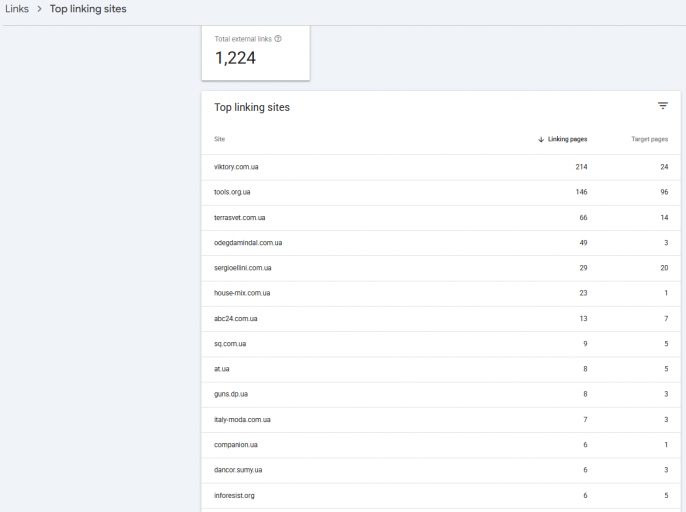Open the companion.ua row
686x512 pixels.
441,445
